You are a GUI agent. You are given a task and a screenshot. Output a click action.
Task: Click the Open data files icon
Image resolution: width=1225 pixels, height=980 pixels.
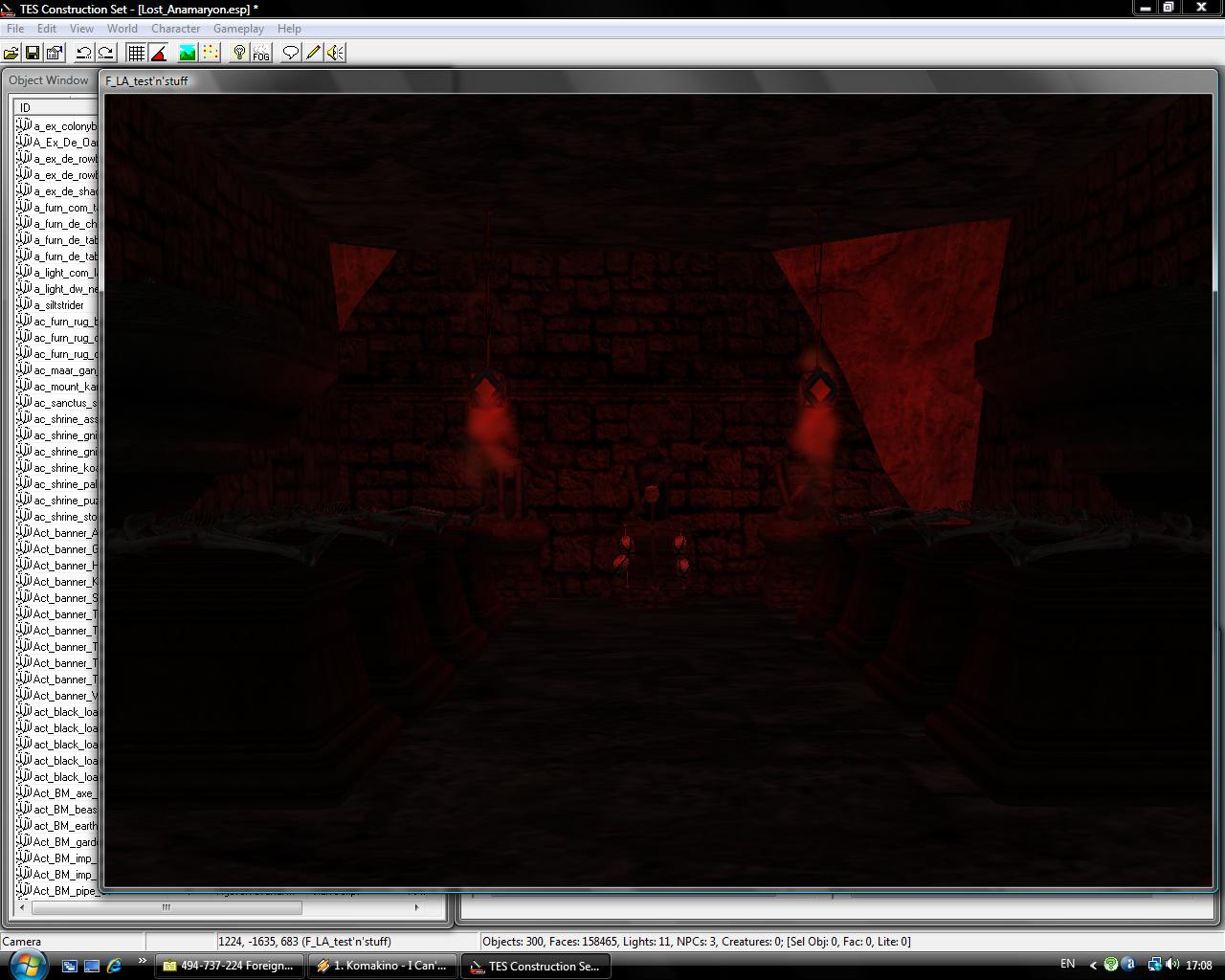pyautogui.click(x=11, y=54)
